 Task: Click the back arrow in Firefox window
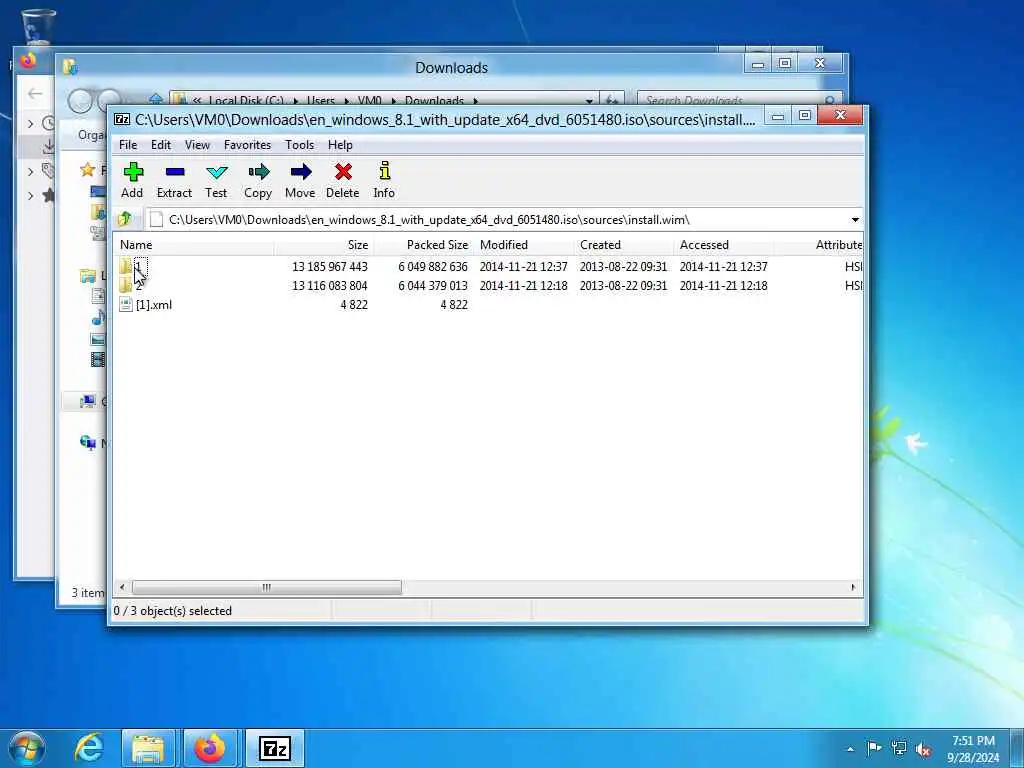pos(35,93)
